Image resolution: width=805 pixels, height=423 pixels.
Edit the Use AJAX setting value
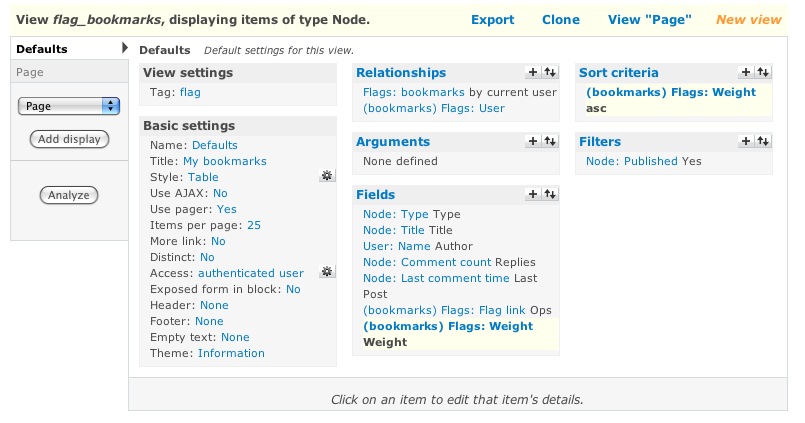[x=220, y=193]
